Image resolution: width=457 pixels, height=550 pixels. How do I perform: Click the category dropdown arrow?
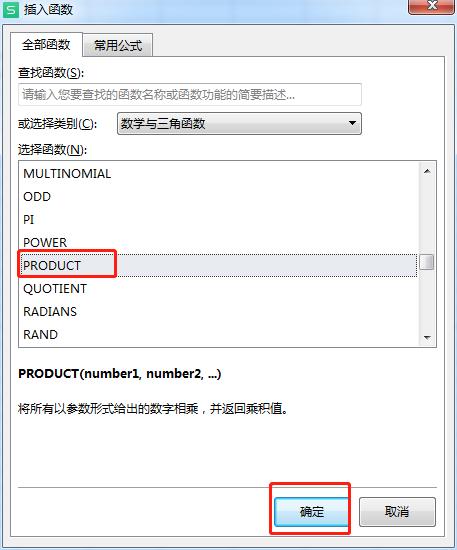[x=352, y=123]
